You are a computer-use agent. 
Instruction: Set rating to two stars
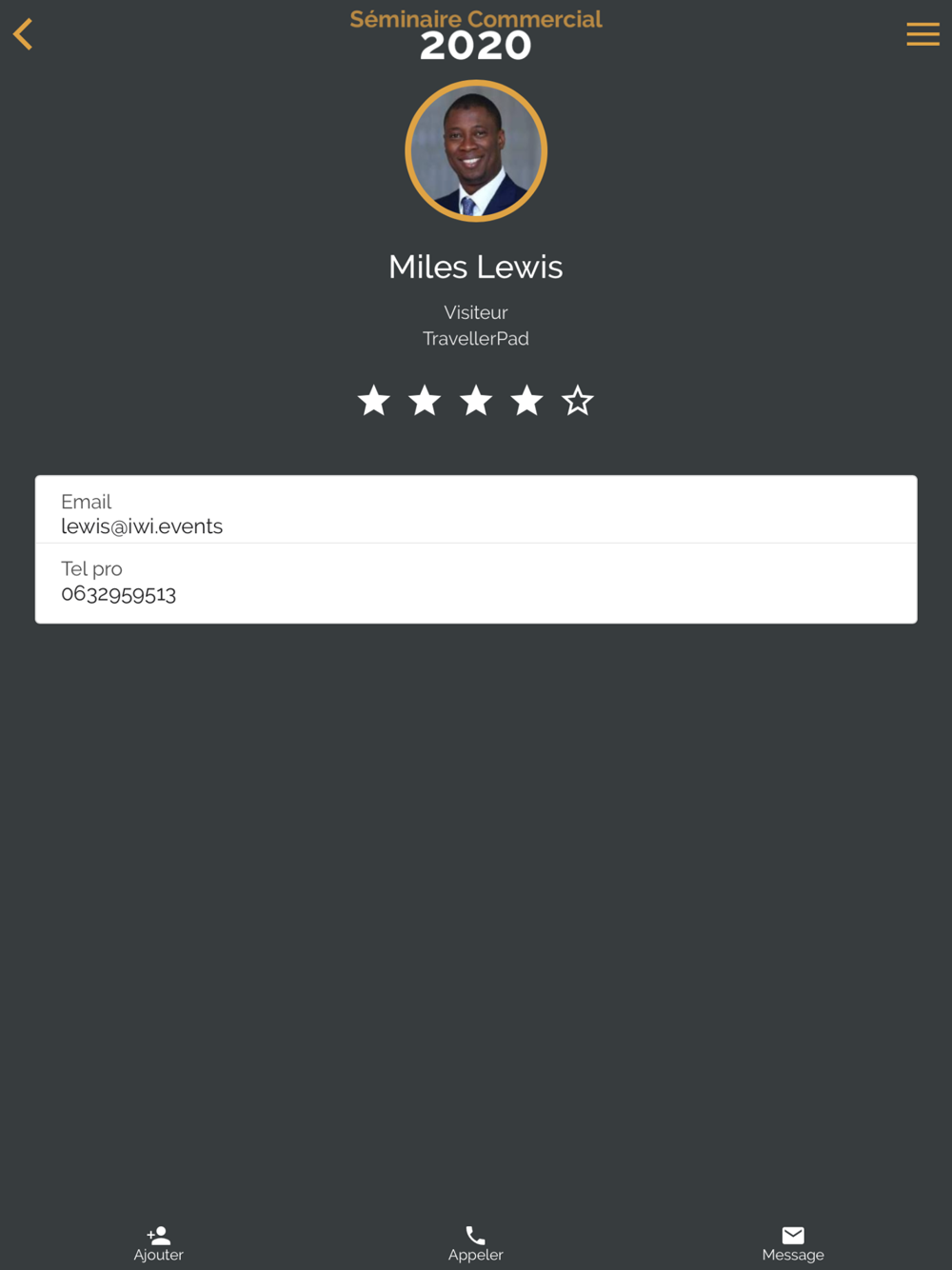pyautogui.click(x=425, y=401)
